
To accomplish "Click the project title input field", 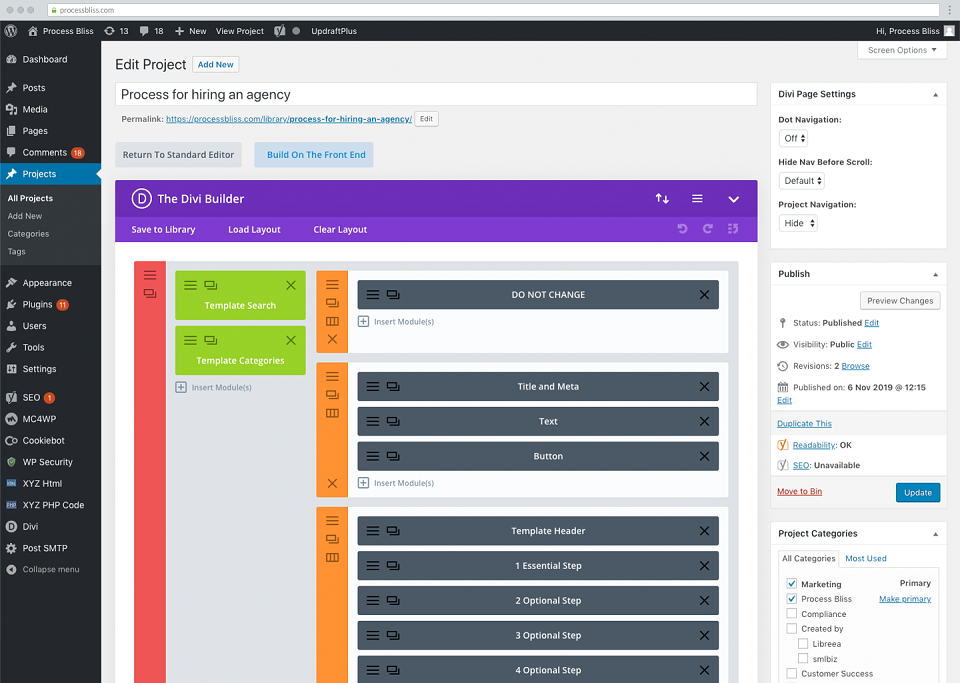I will point(436,94).
